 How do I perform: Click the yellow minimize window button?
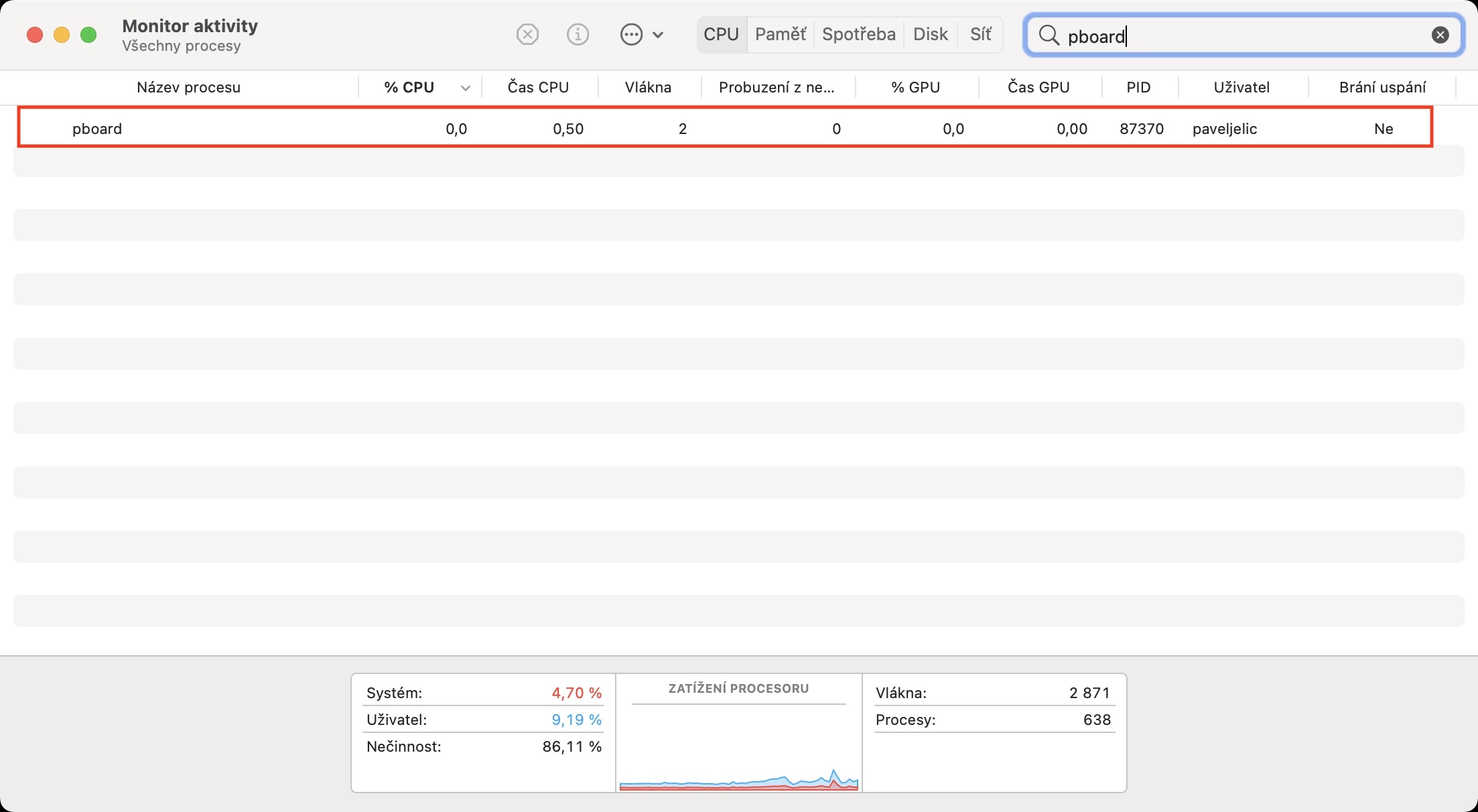(x=62, y=35)
